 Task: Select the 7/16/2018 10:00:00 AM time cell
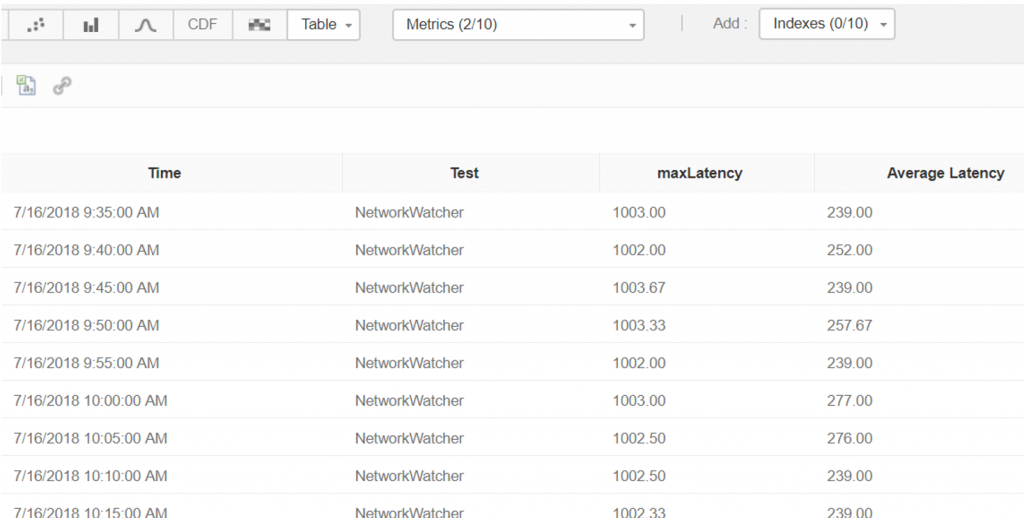pos(90,400)
